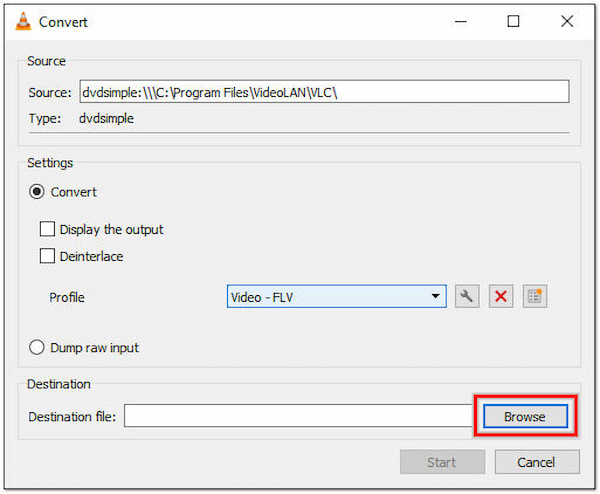Viewport: 600px width, 494px height.
Task: Enable Display the output checkbox
Action: coord(47,229)
